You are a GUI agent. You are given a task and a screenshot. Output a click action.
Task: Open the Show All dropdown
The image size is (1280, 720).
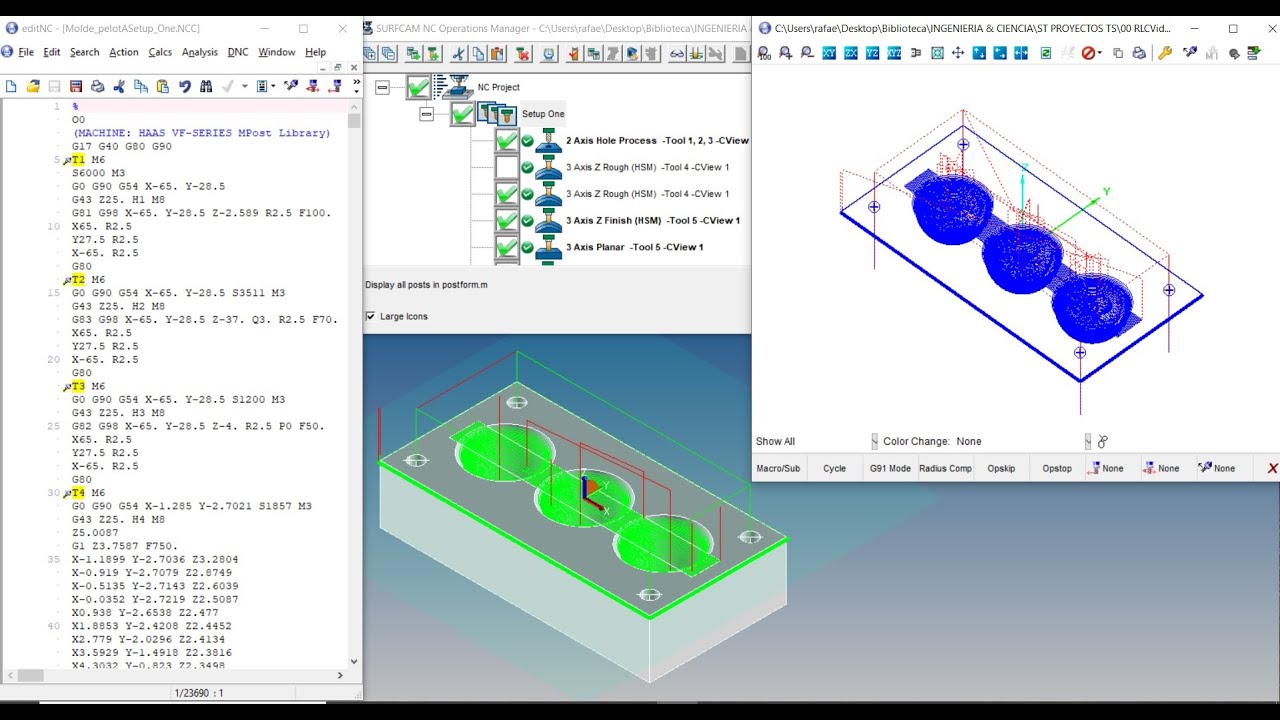pos(874,441)
